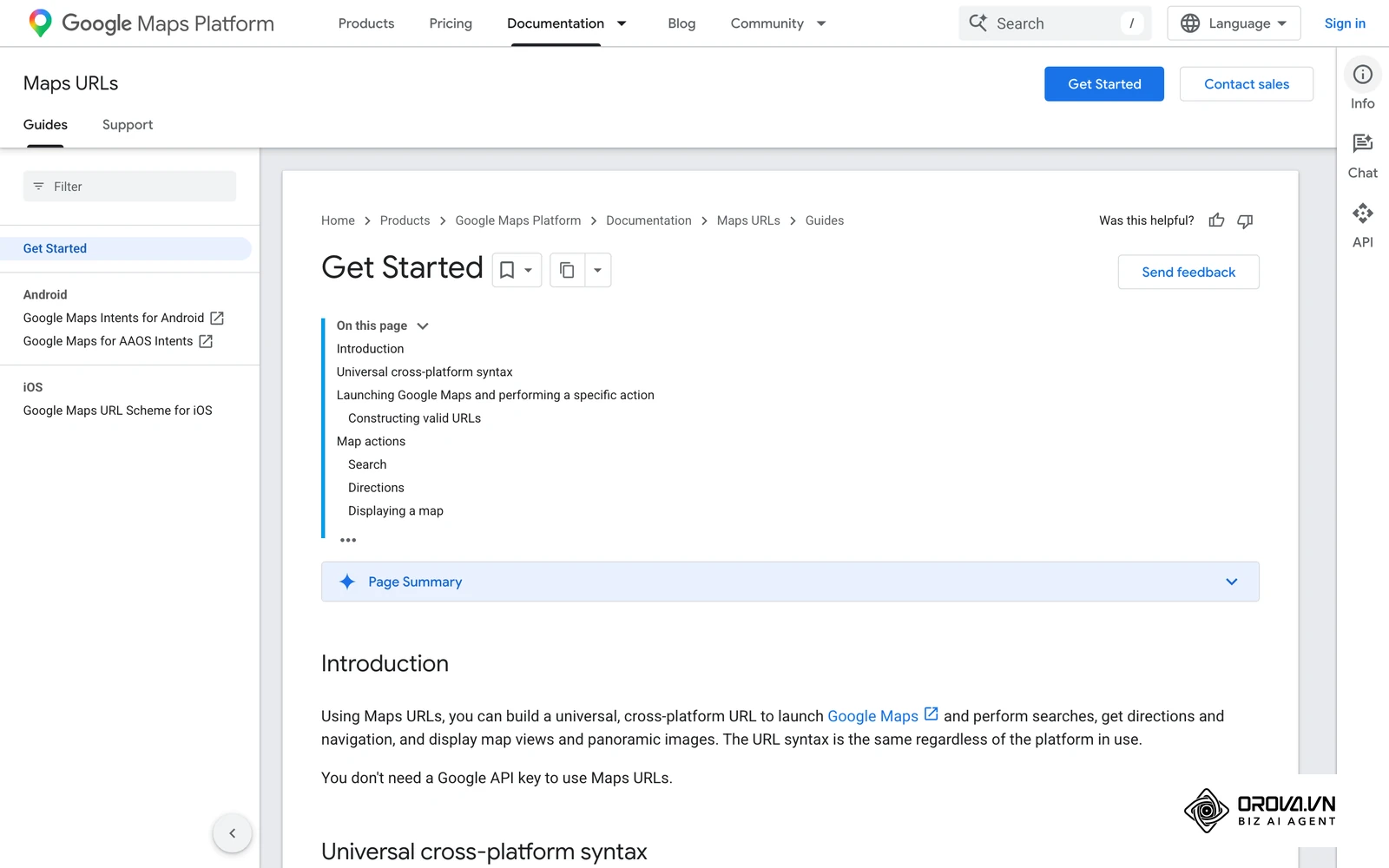Viewport: 1389px width, 868px height.
Task: Click the Contact sales button
Action: 1247,84
